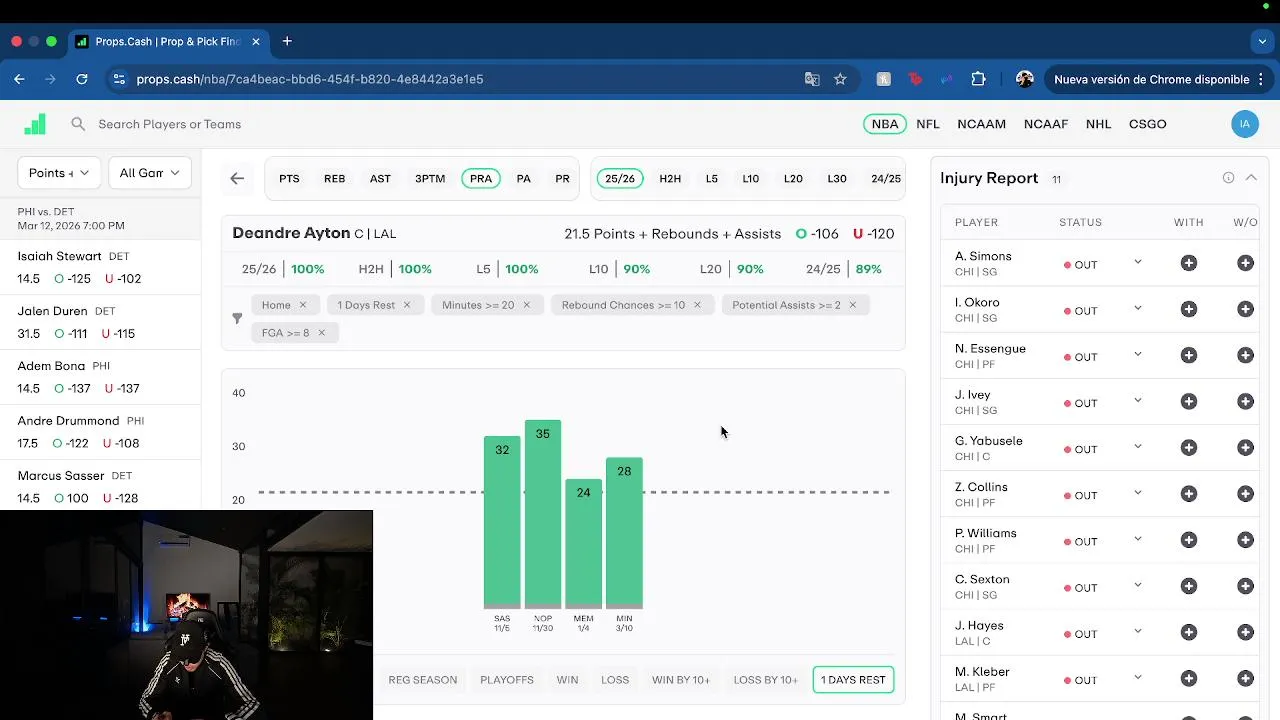The width and height of the screenshot is (1280, 720).
Task: Add P. Williams to the WITH filter
Action: [x=1189, y=540]
